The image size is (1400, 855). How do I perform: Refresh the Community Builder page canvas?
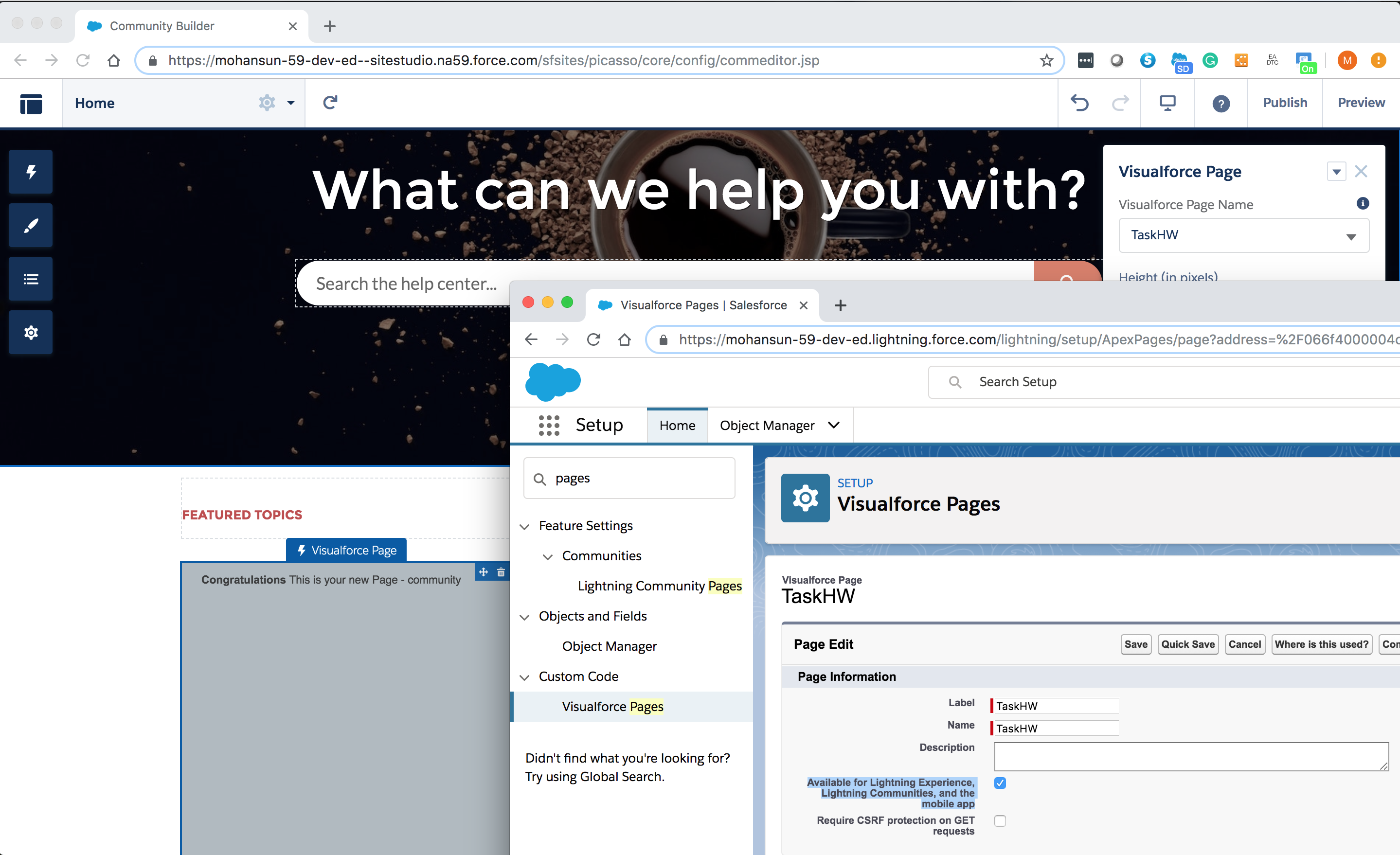point(330,102)
